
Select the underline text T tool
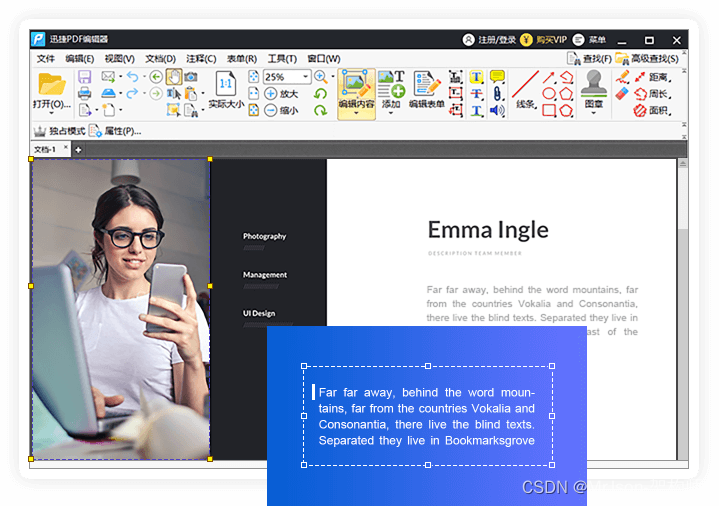pos(476,111)
